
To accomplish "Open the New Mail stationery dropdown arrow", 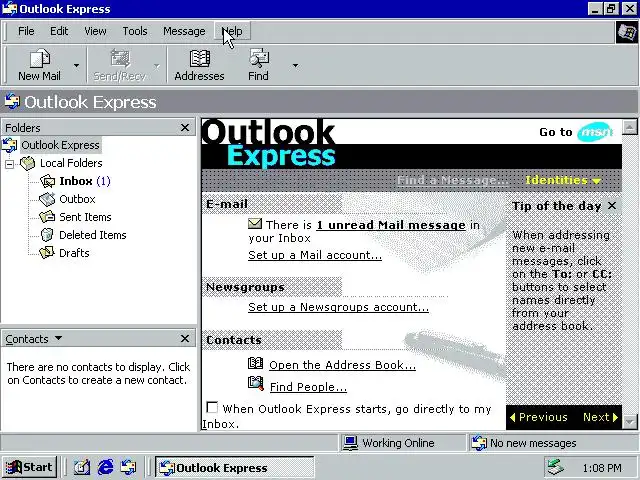I will 76,65.
